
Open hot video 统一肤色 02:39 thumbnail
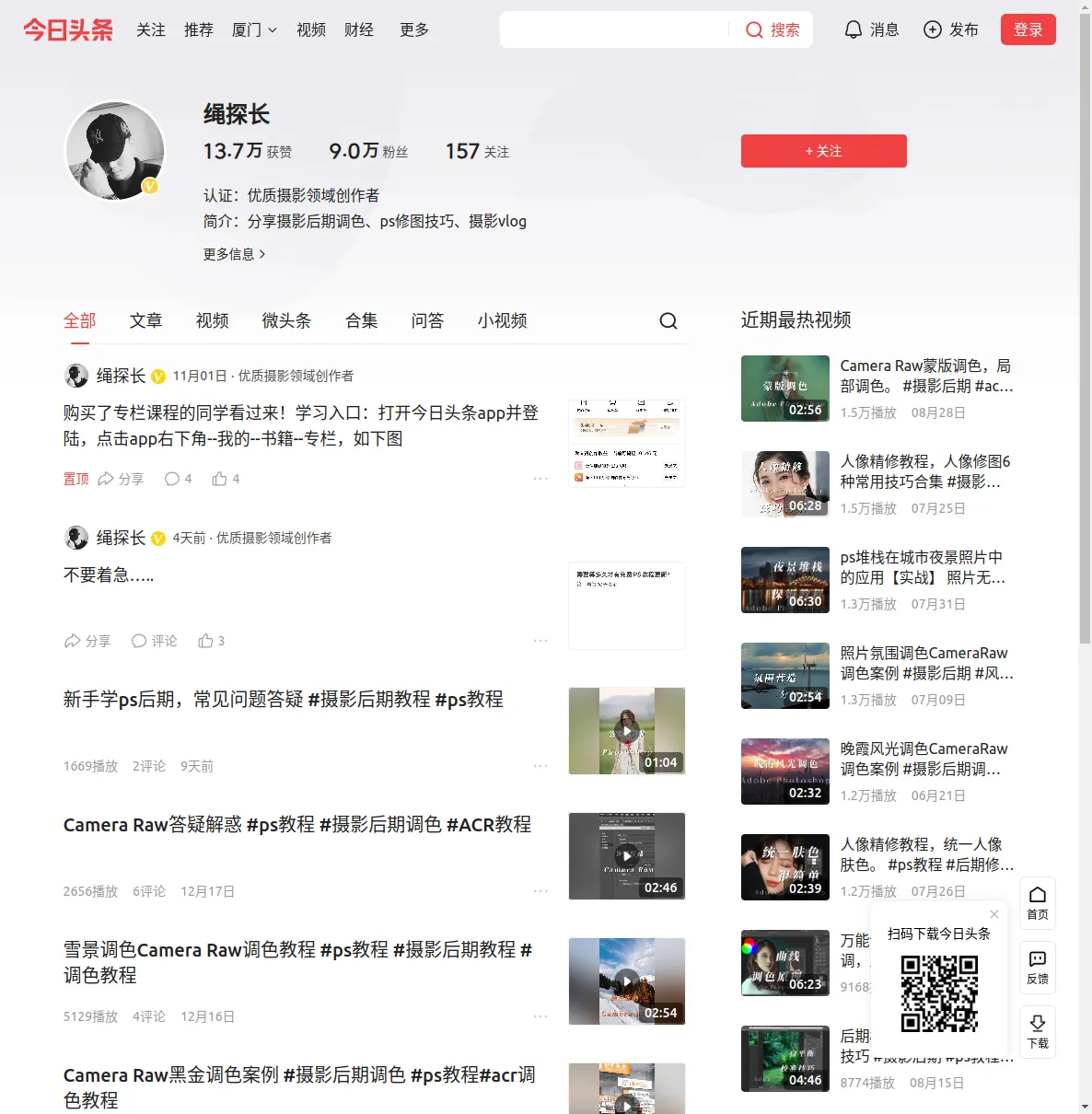coord(785,867)
